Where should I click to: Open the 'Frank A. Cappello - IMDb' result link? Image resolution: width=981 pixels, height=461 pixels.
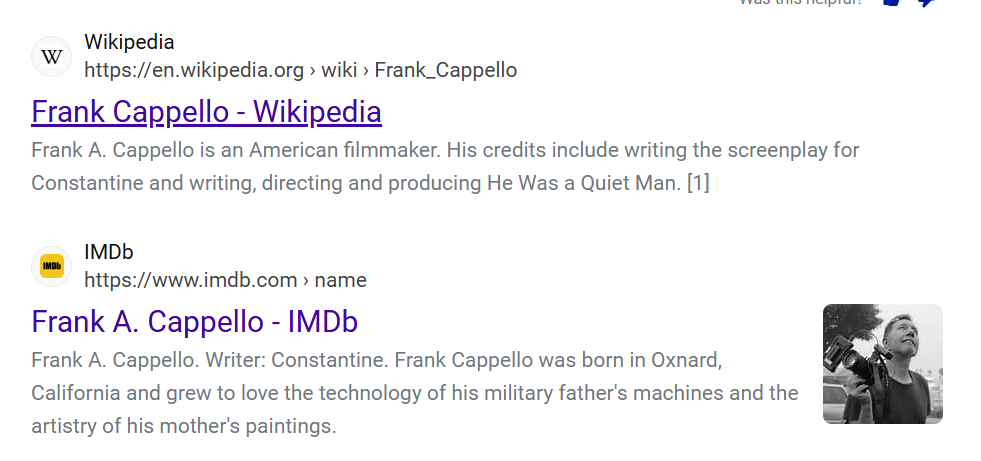[195, 322]
